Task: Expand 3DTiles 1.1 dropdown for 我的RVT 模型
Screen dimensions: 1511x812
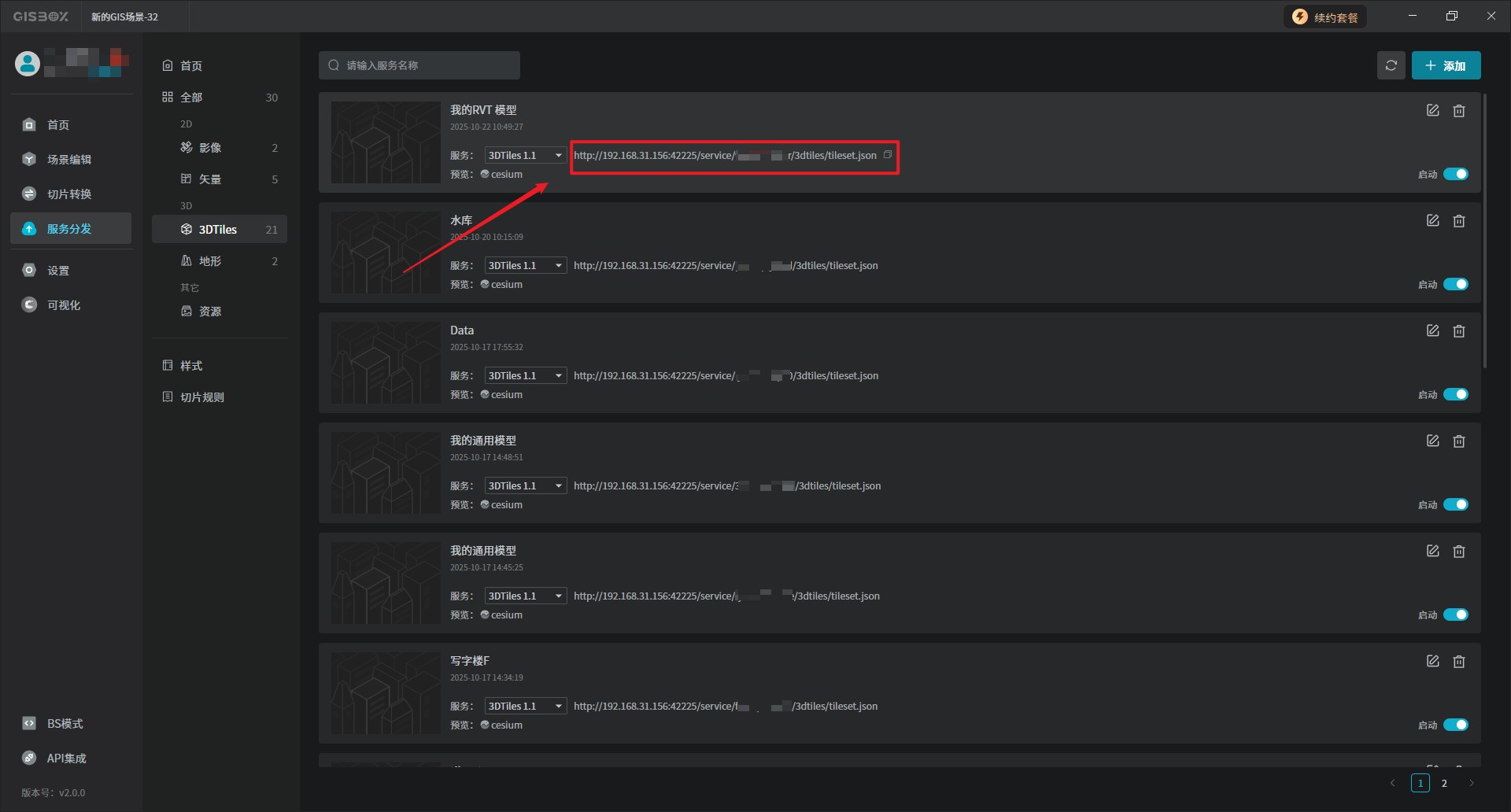Action: (525, 156)
